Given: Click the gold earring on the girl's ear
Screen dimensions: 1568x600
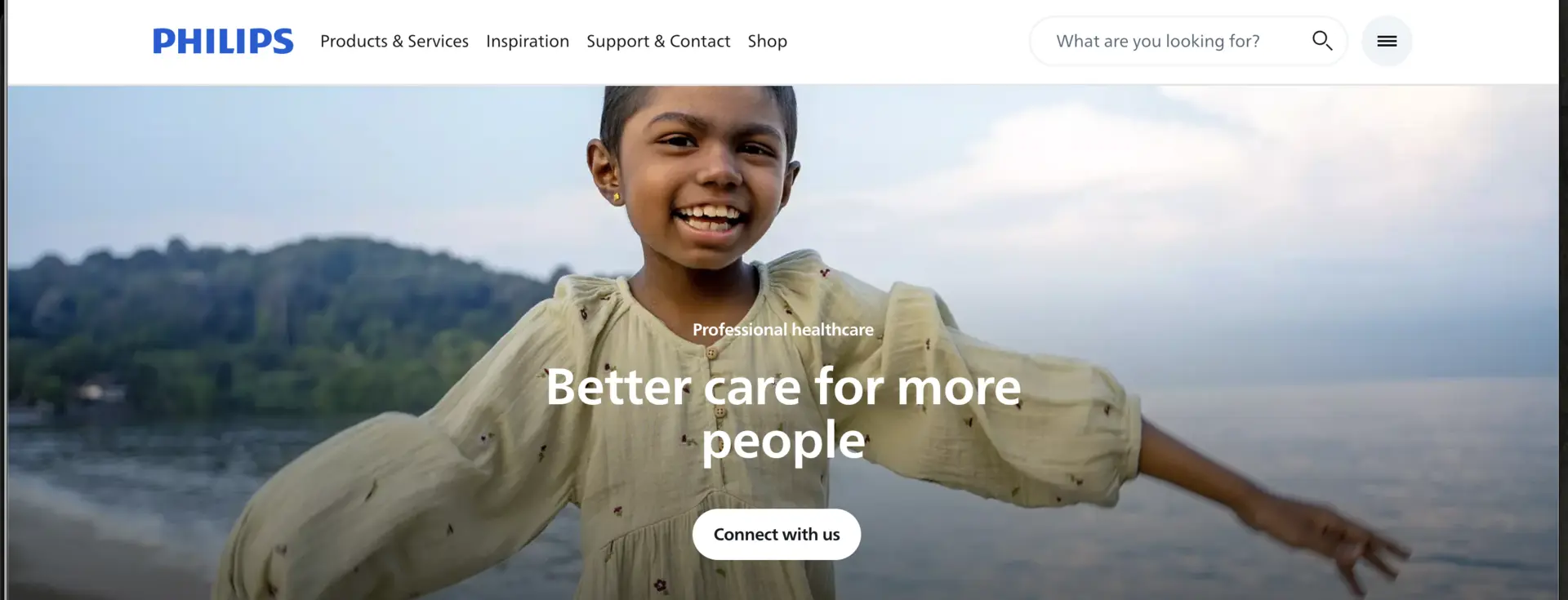Looking at the screenshot, I should pyautogui.click(x=617, y=197).
